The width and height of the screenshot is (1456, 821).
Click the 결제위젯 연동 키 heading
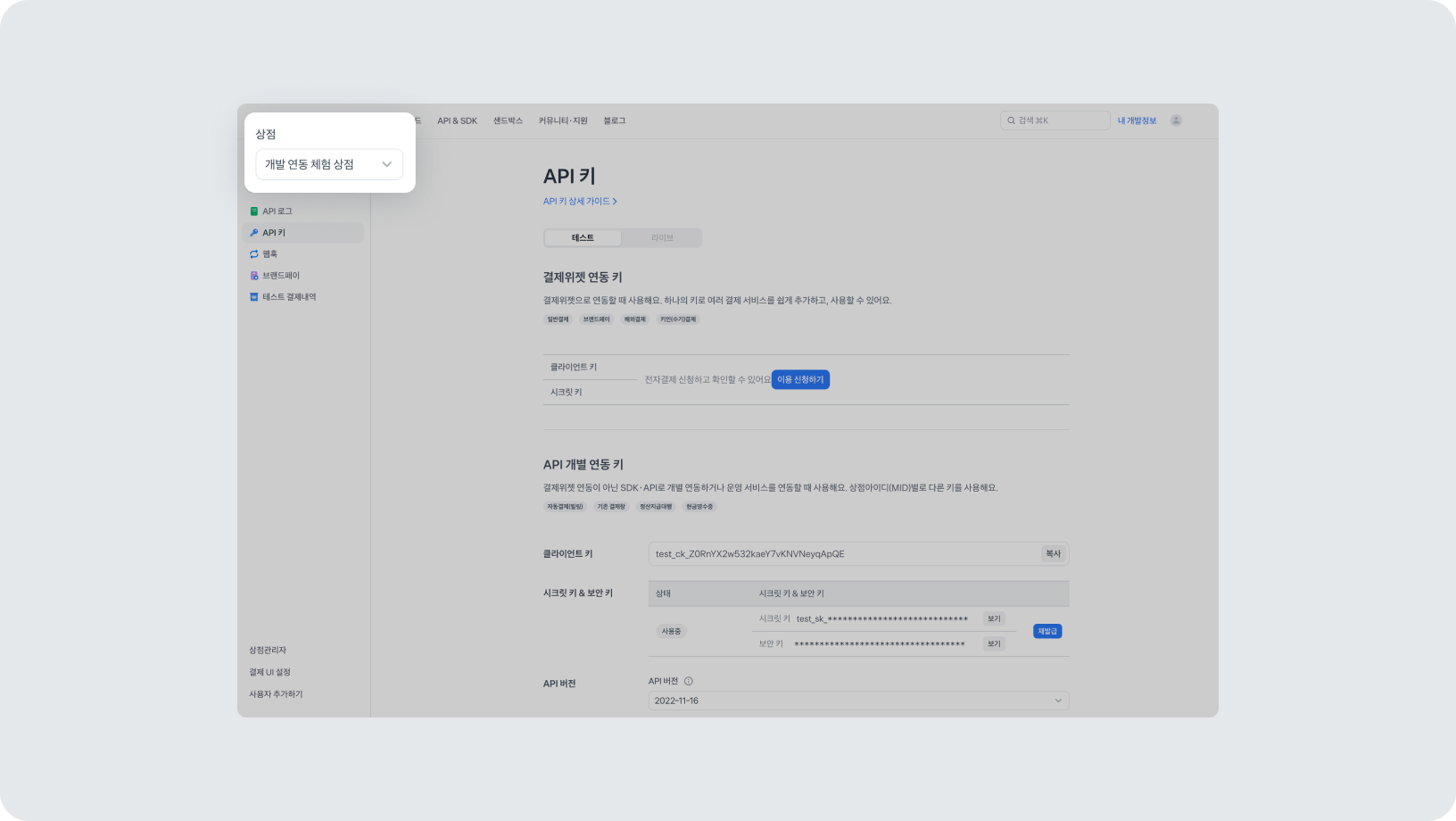(x=583, y=278)
